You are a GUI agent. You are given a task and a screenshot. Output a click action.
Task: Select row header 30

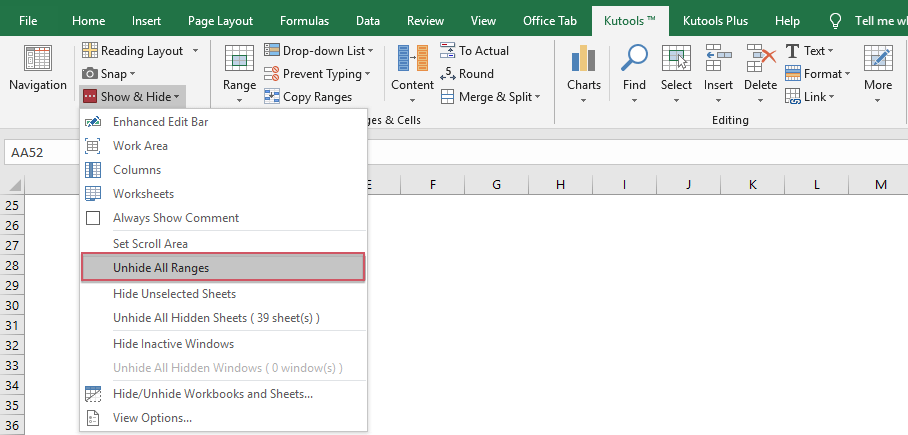coord(12,305)
